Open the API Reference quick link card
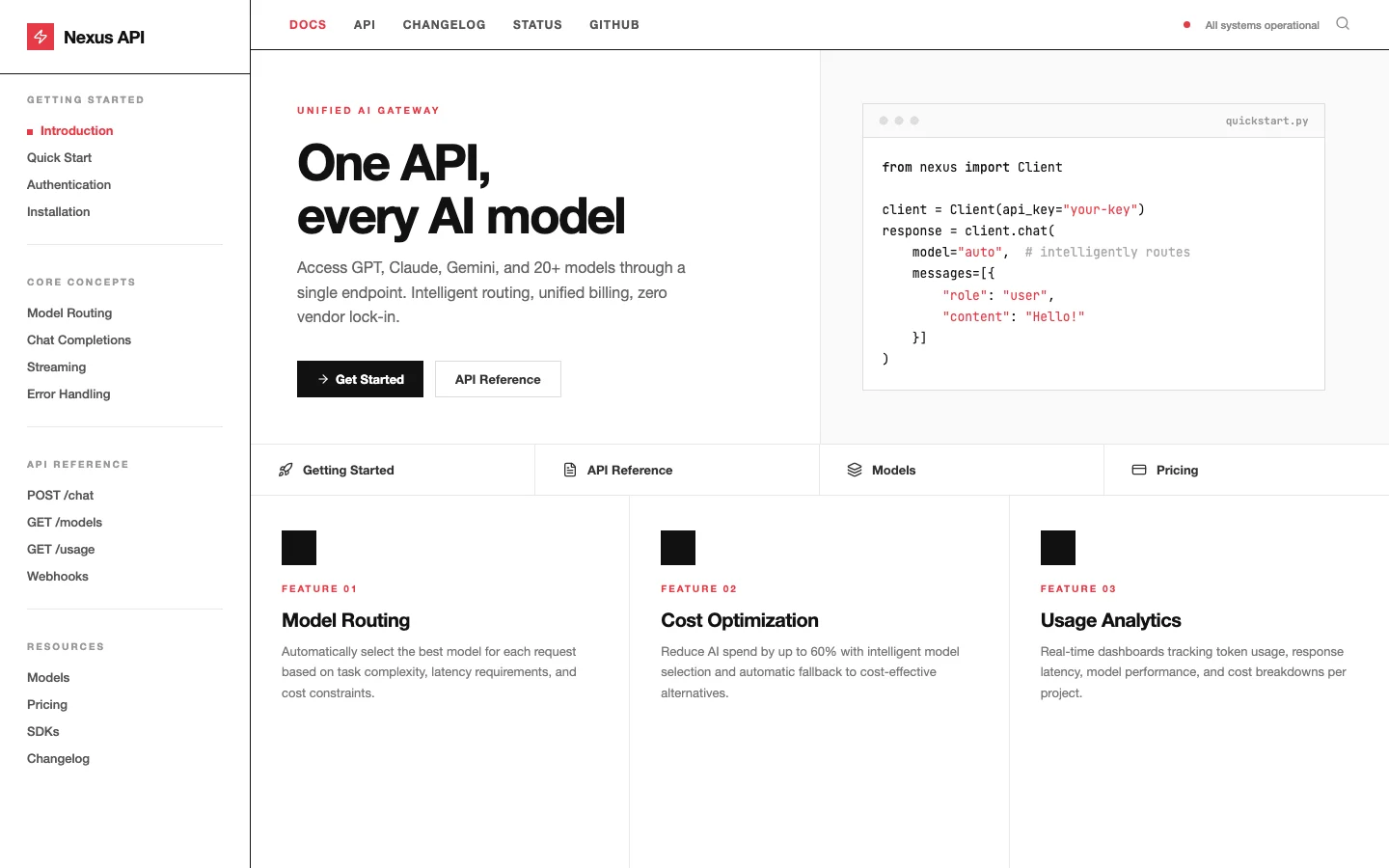Screen dimensions: 1389x868 pyautogui.click(x=677, y=470)
